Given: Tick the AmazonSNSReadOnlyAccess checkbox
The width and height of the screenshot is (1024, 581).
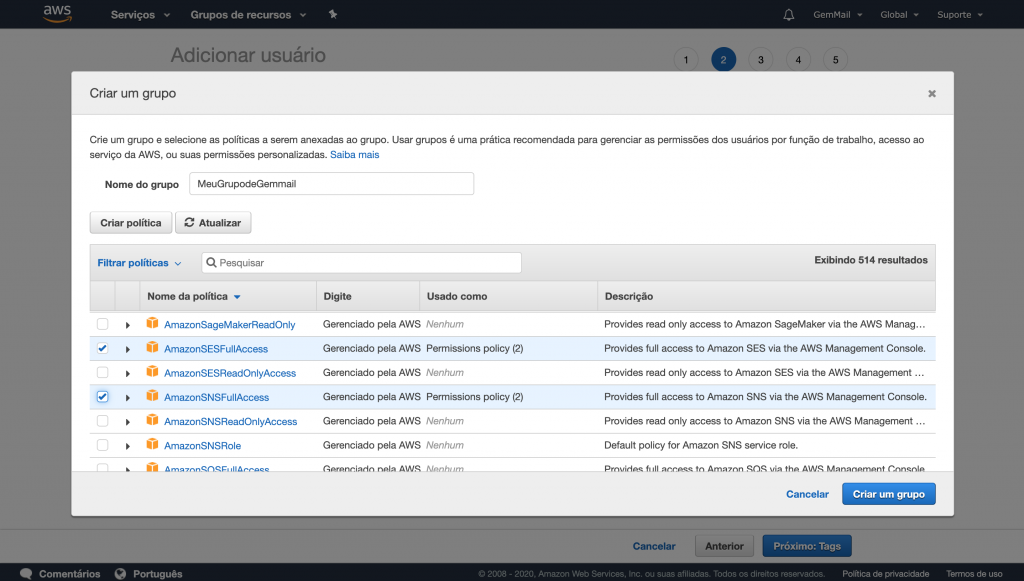Looking at the screenshot, I should (x=103, y=420).
